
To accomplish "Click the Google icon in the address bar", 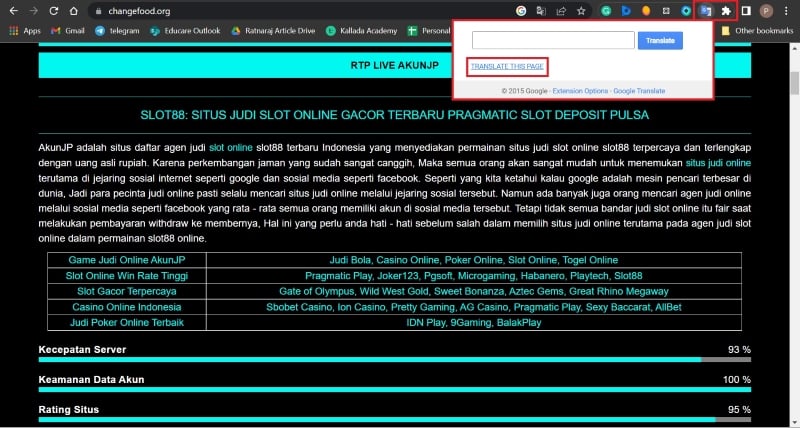I will 521,11.
